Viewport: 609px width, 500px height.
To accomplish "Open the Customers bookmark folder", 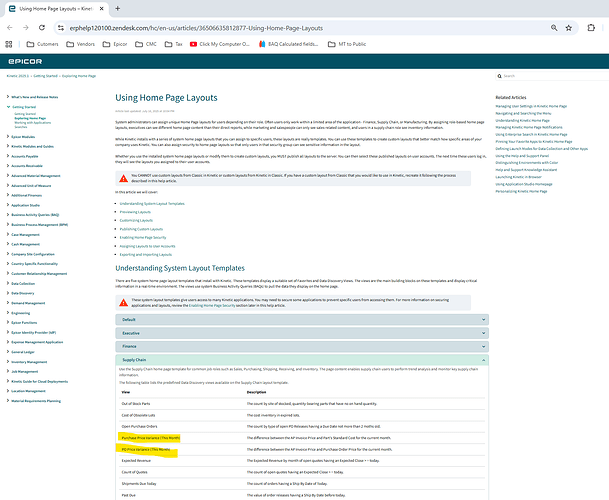I will tap(42, 45).
